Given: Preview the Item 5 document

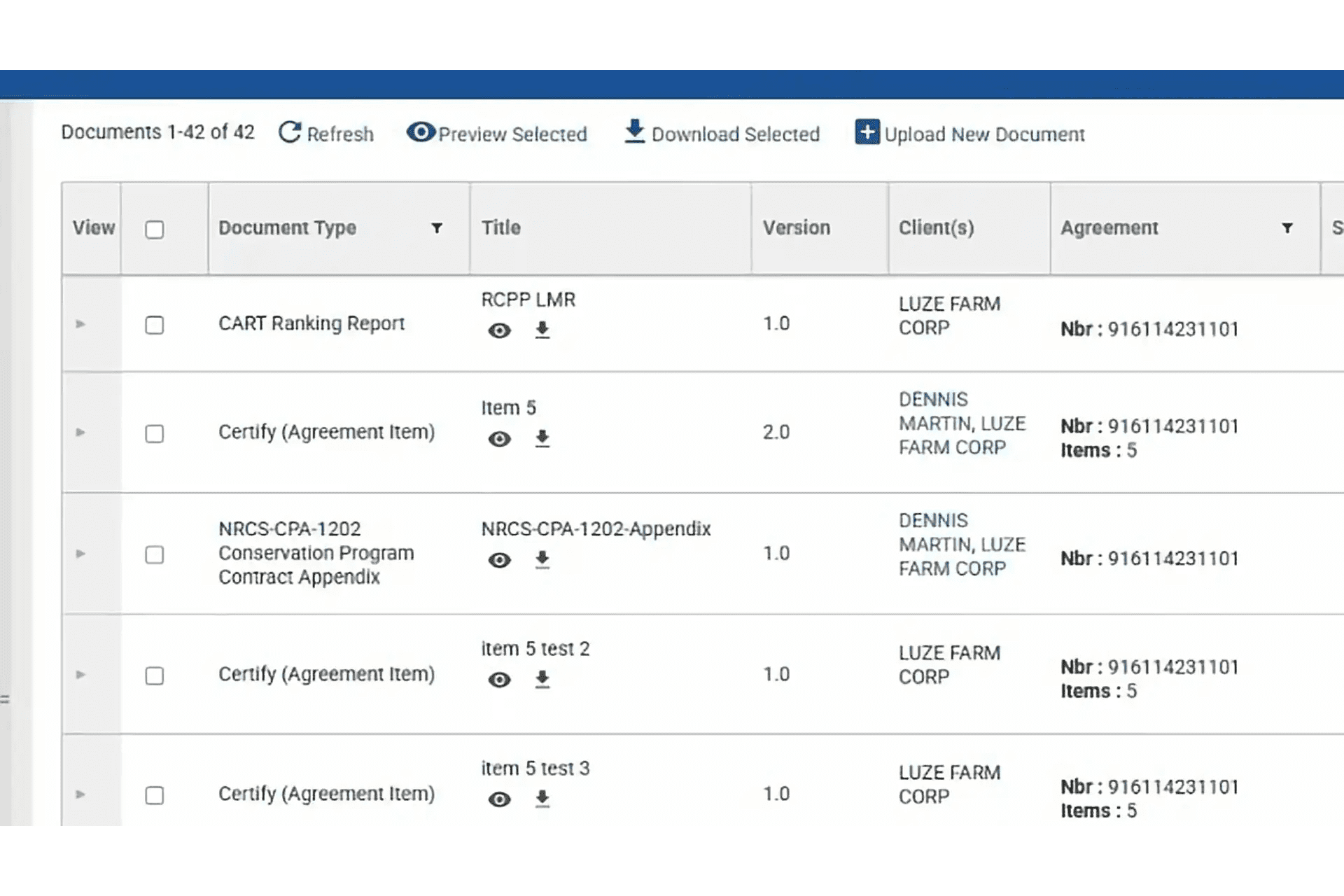Looking at the screenshot, I should (499, 439).
